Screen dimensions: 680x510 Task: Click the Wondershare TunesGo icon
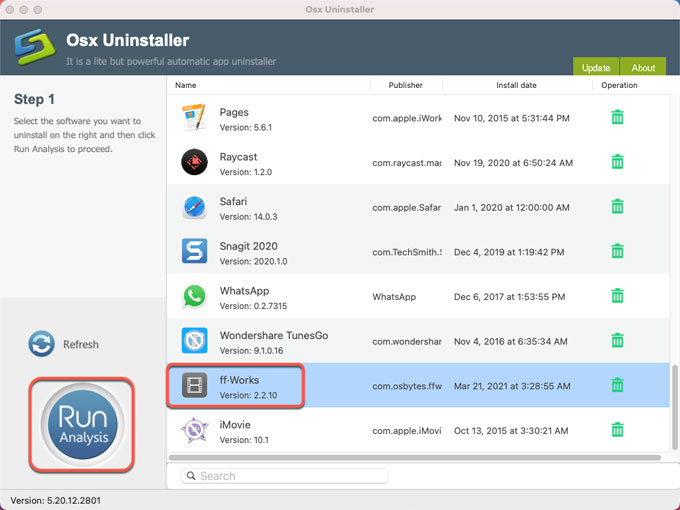tap(194, 340)
